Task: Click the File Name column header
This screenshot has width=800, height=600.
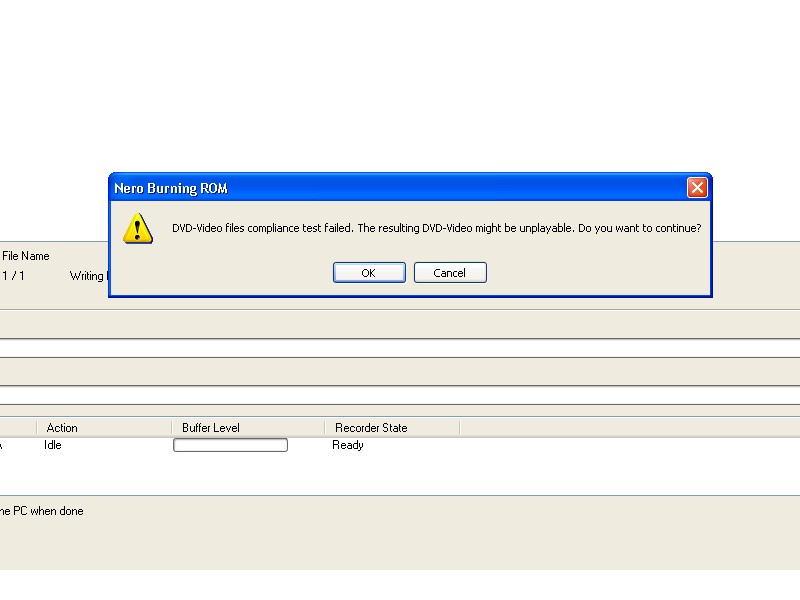Action: [x=26, y=256]
